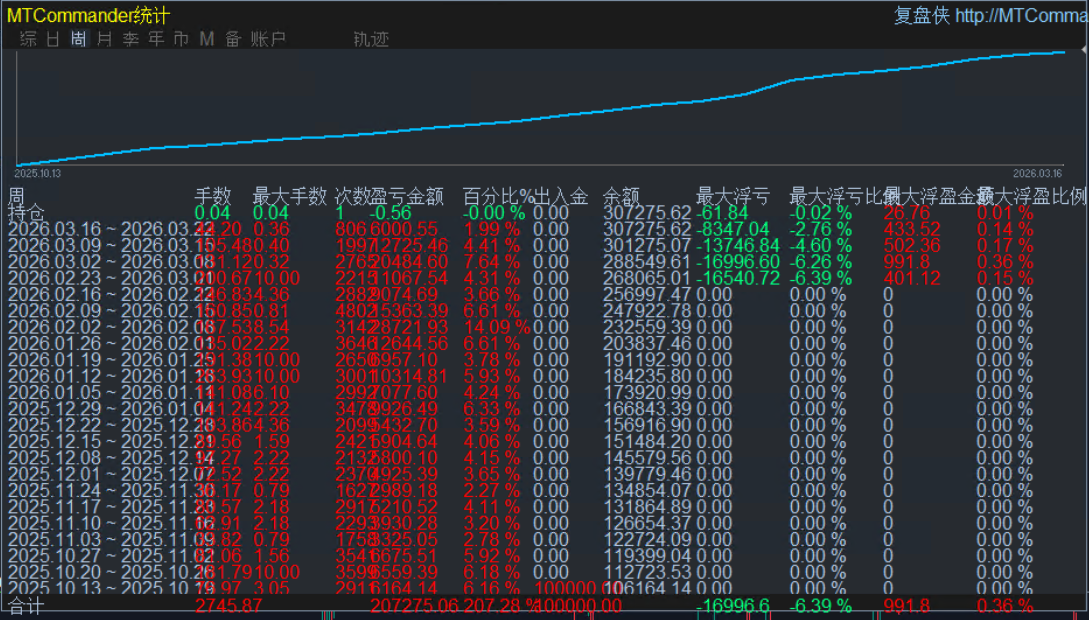Click balance value 126654.37
1089x620 pixels.
click(647, 523)
